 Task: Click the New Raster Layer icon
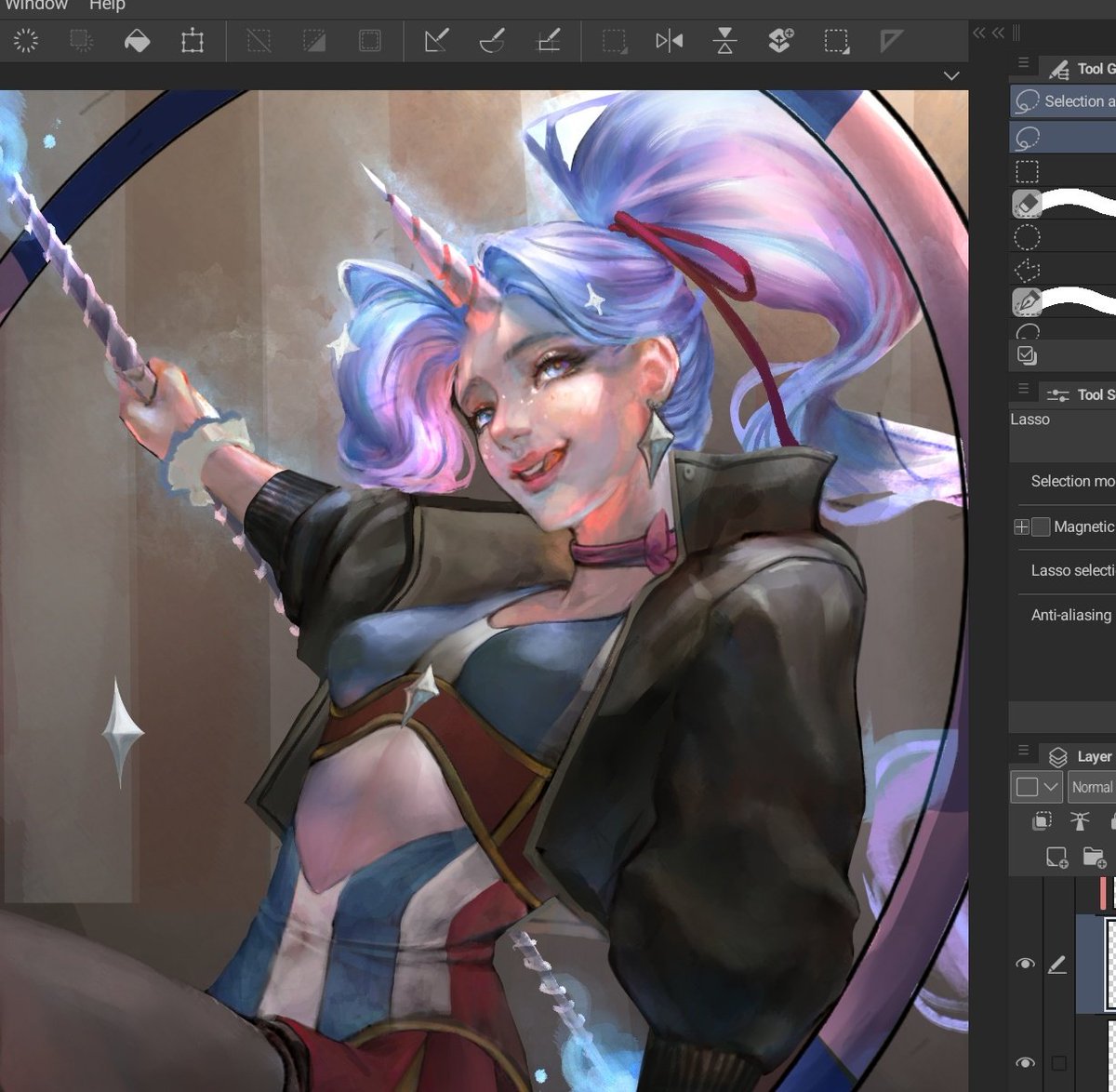(1057, 858)
